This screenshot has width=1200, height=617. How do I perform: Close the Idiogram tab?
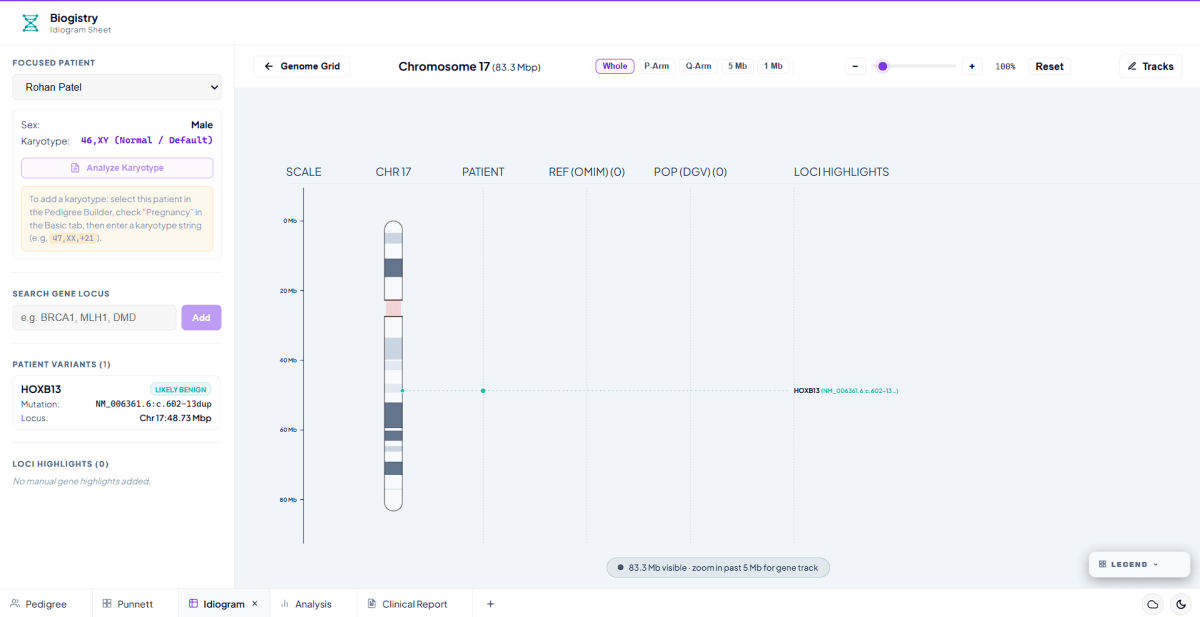(255, 604)
